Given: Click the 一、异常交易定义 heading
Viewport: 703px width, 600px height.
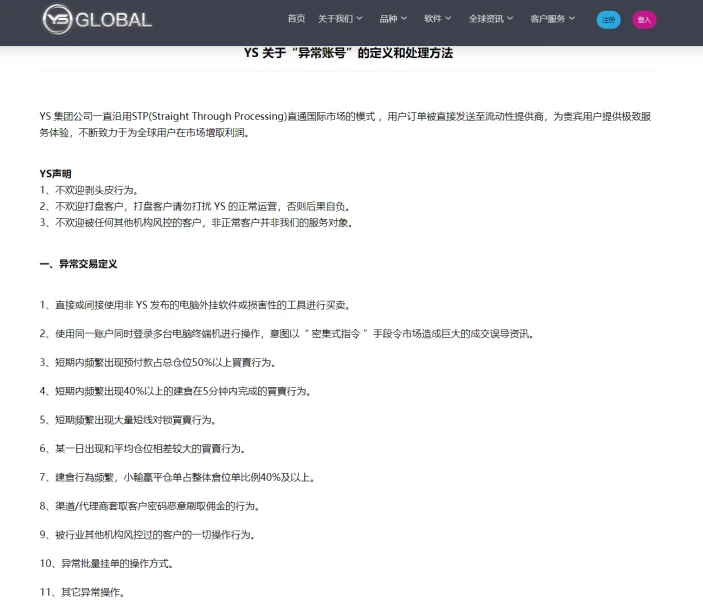Looking at the screenshot, I should click(78, 264).
